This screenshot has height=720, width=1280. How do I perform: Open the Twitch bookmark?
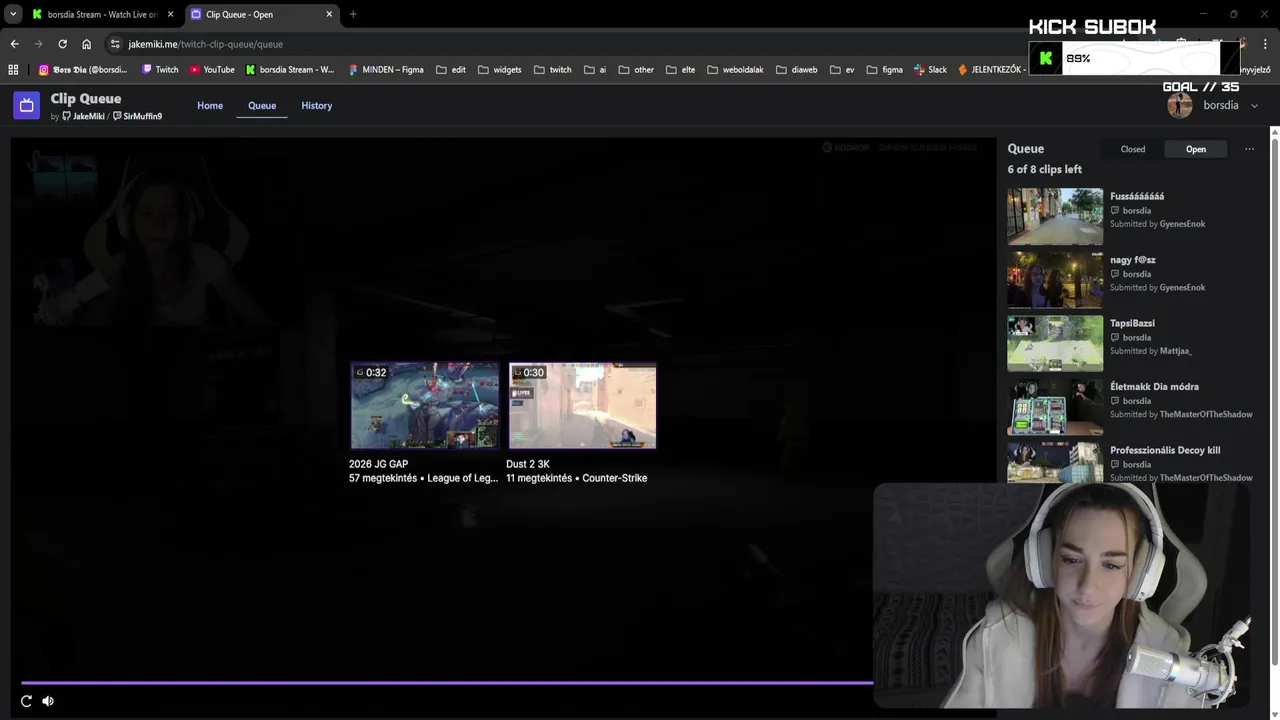coord(160,70)
